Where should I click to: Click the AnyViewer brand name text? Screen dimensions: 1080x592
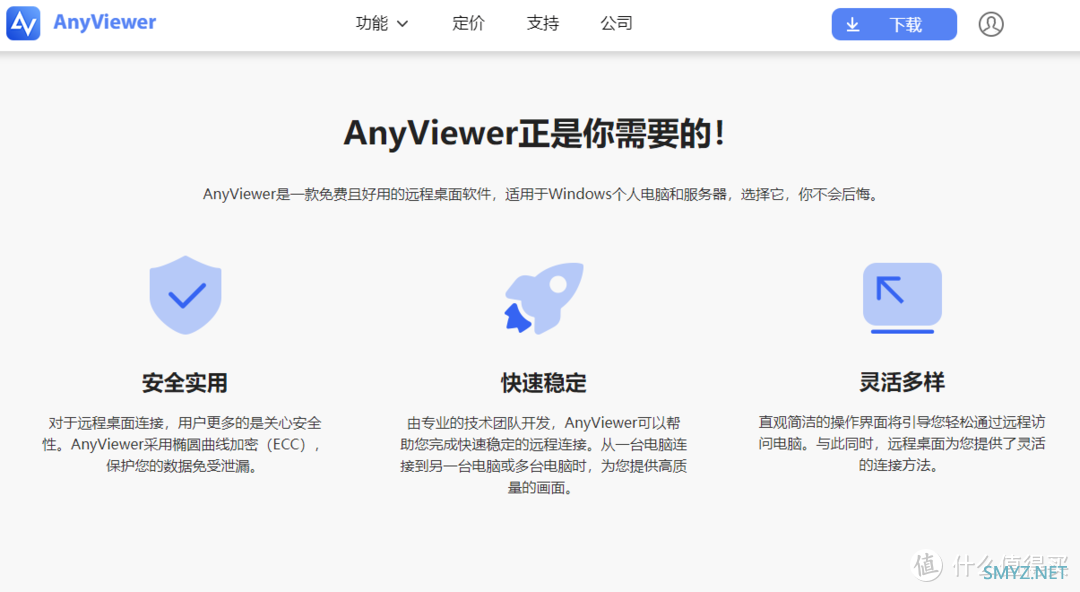pos(105,23)
